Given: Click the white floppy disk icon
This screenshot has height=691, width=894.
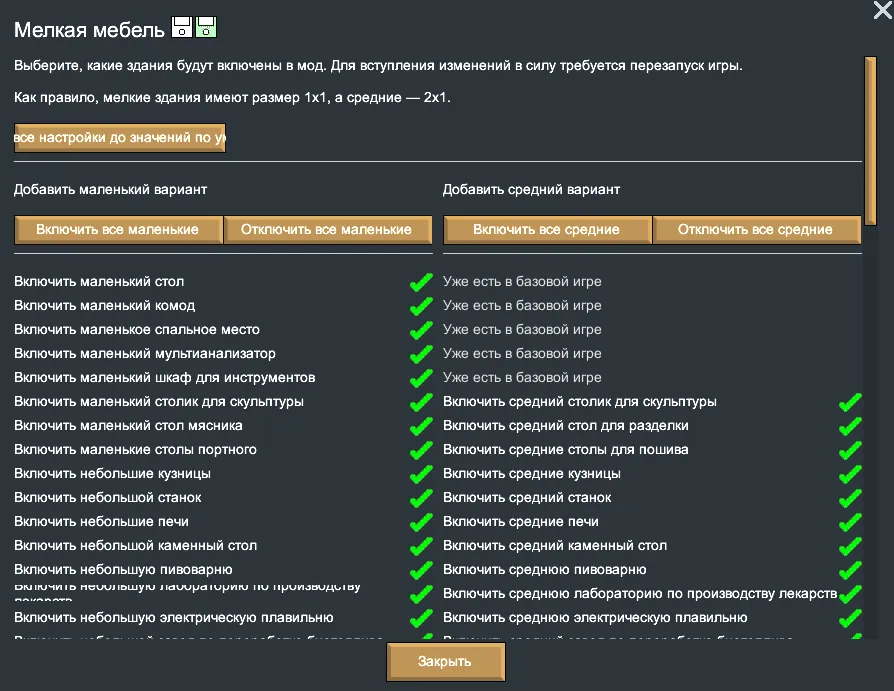Looking at the screenshot, I should (x=182, y=27).
